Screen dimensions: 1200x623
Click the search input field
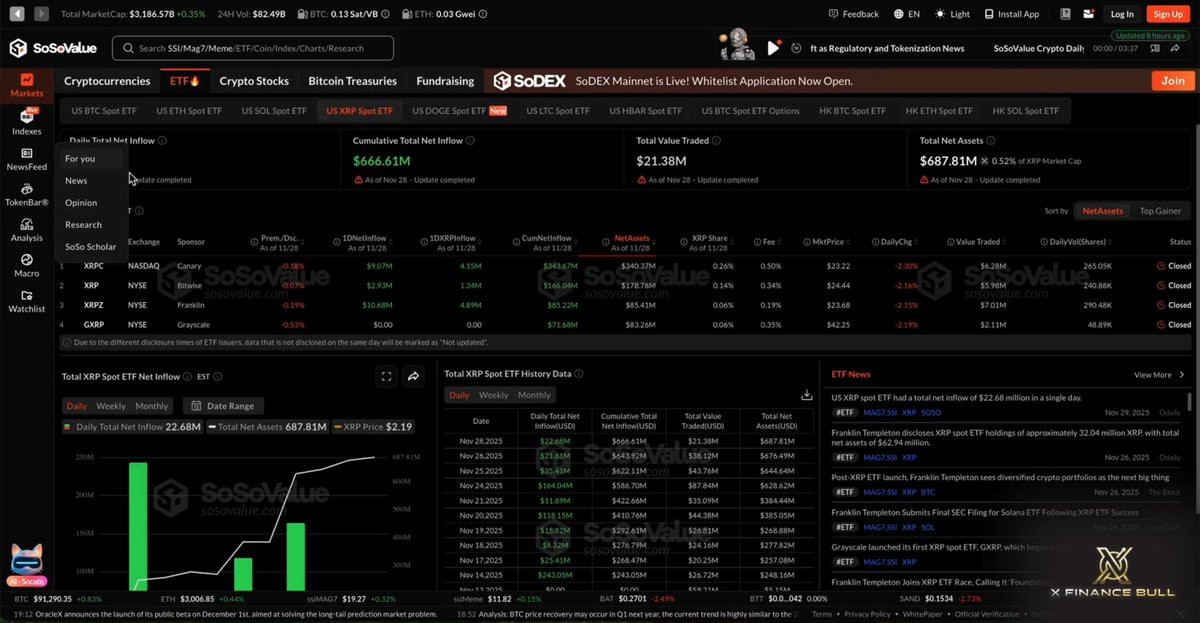[x=253, y=48]
